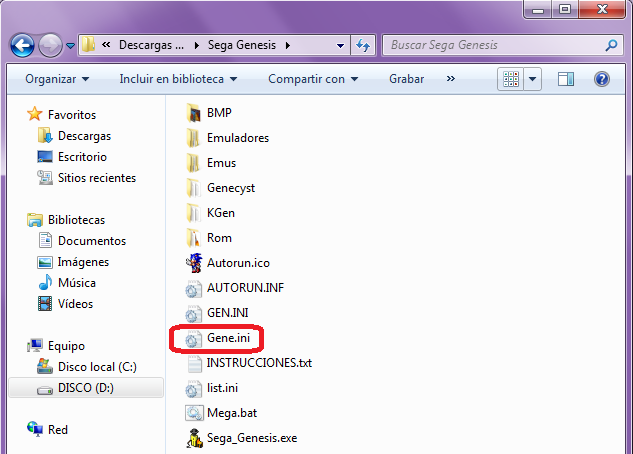Image resolution: width=633 pixels, height=454 pixels.
Task: Click the Sega_Genesis.exe file name text
Action: click(252, 438)
